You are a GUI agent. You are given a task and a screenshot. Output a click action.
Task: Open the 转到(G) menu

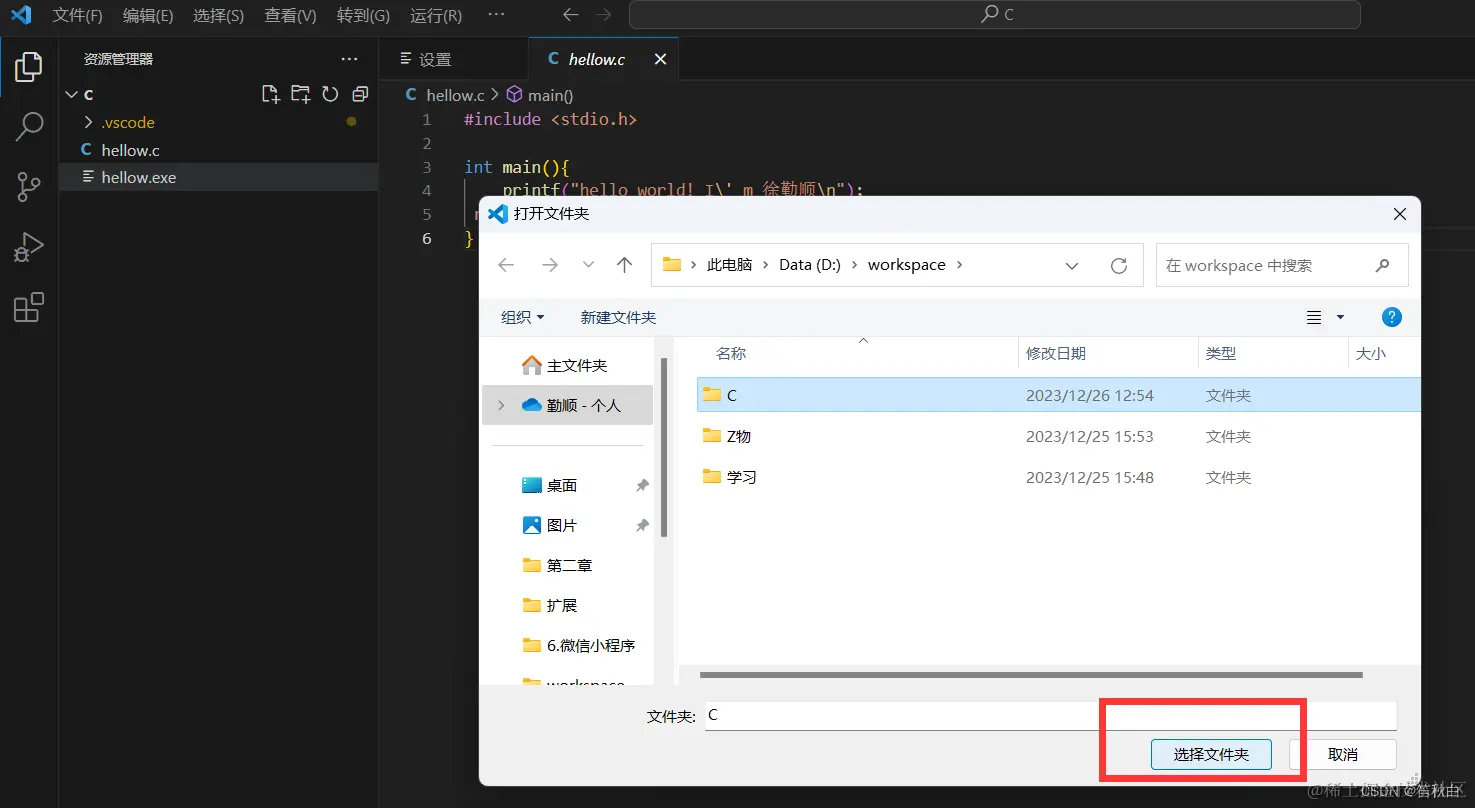tap(363, 15)
